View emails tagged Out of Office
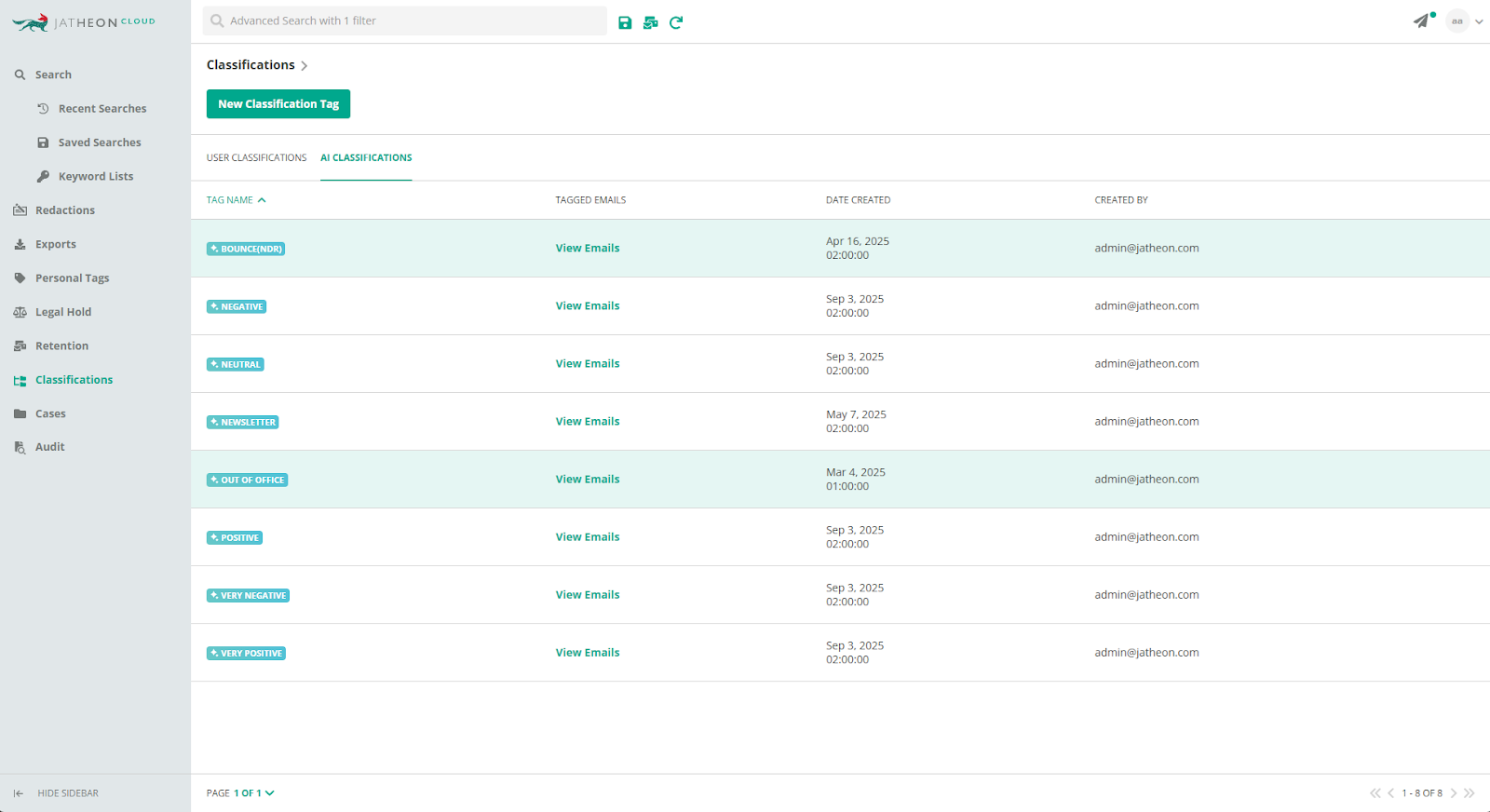 tap(587, 480)
